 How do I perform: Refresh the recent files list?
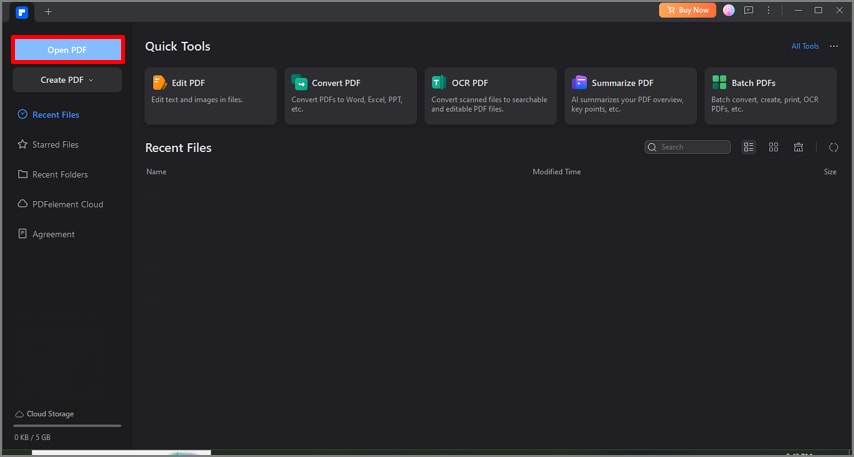click(833, 147)
